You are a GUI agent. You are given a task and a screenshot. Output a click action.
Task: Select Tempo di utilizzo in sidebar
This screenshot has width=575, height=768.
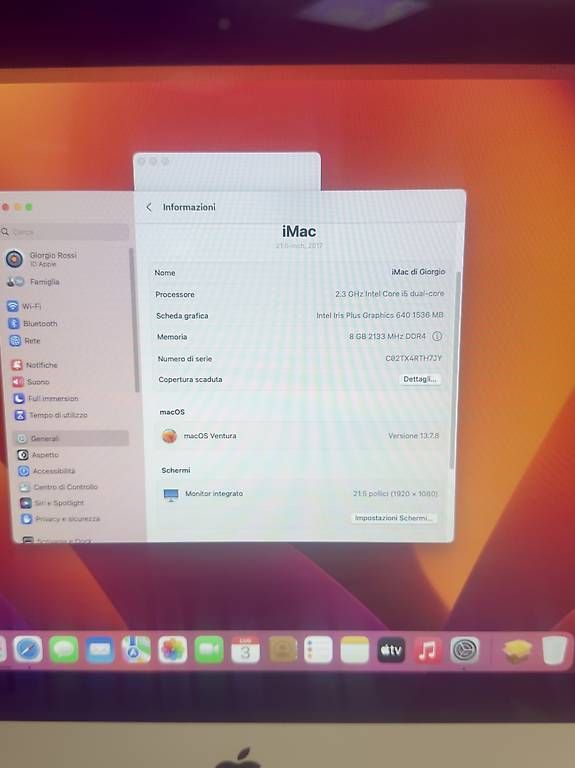click(x=51, y=415)
